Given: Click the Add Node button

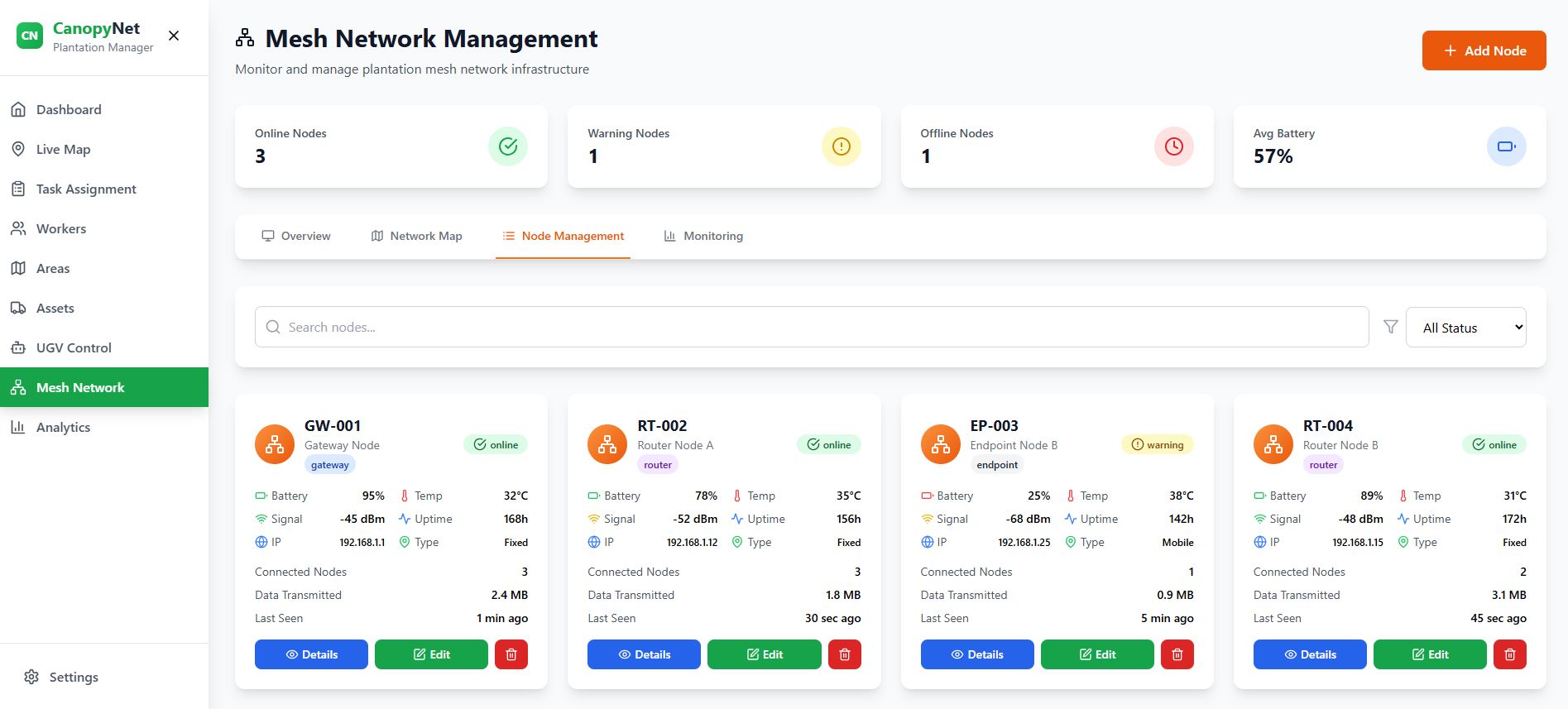Looking at the screenshot, I should 1484,50.
